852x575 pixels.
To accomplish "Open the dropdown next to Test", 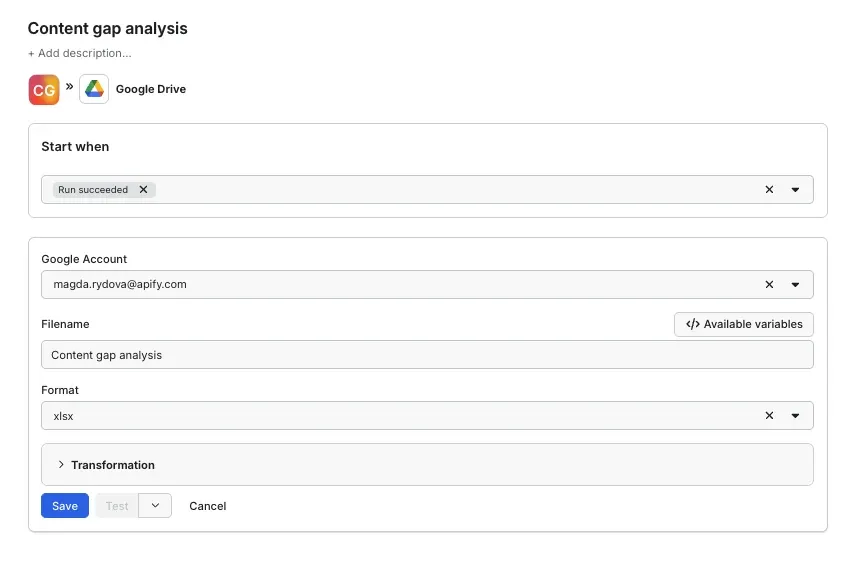I will tap(155, 506).
